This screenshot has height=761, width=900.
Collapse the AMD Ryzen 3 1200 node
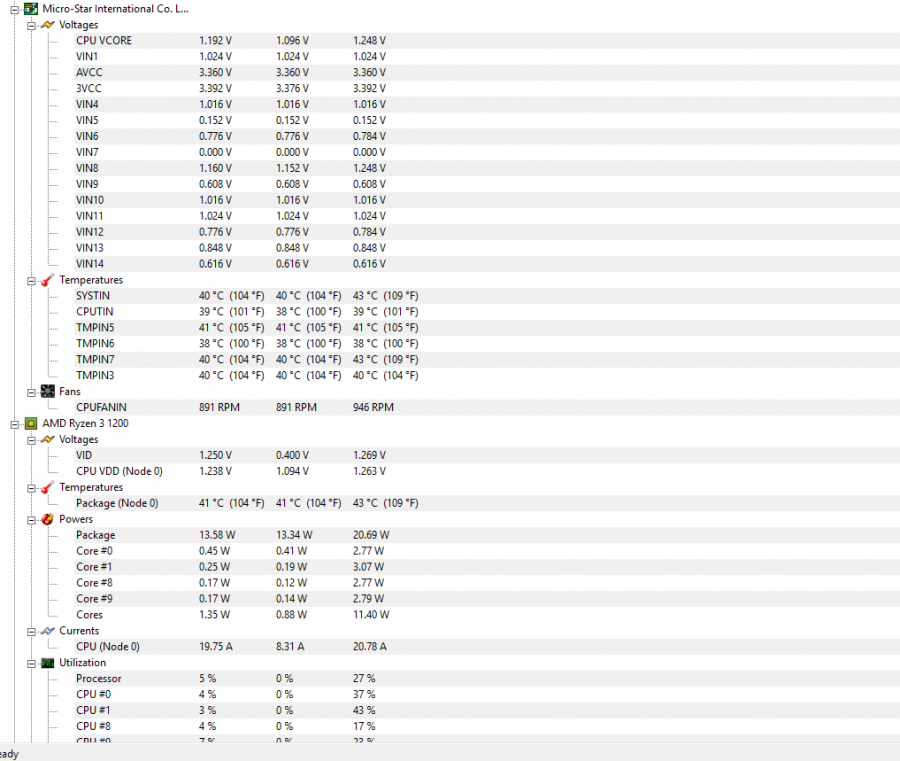(x=14, y=424)
